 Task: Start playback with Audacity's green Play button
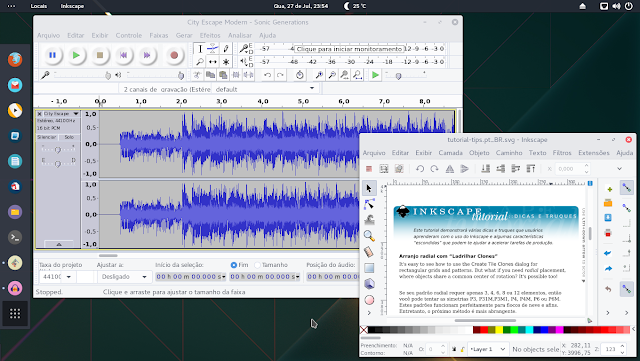[76, 55]
